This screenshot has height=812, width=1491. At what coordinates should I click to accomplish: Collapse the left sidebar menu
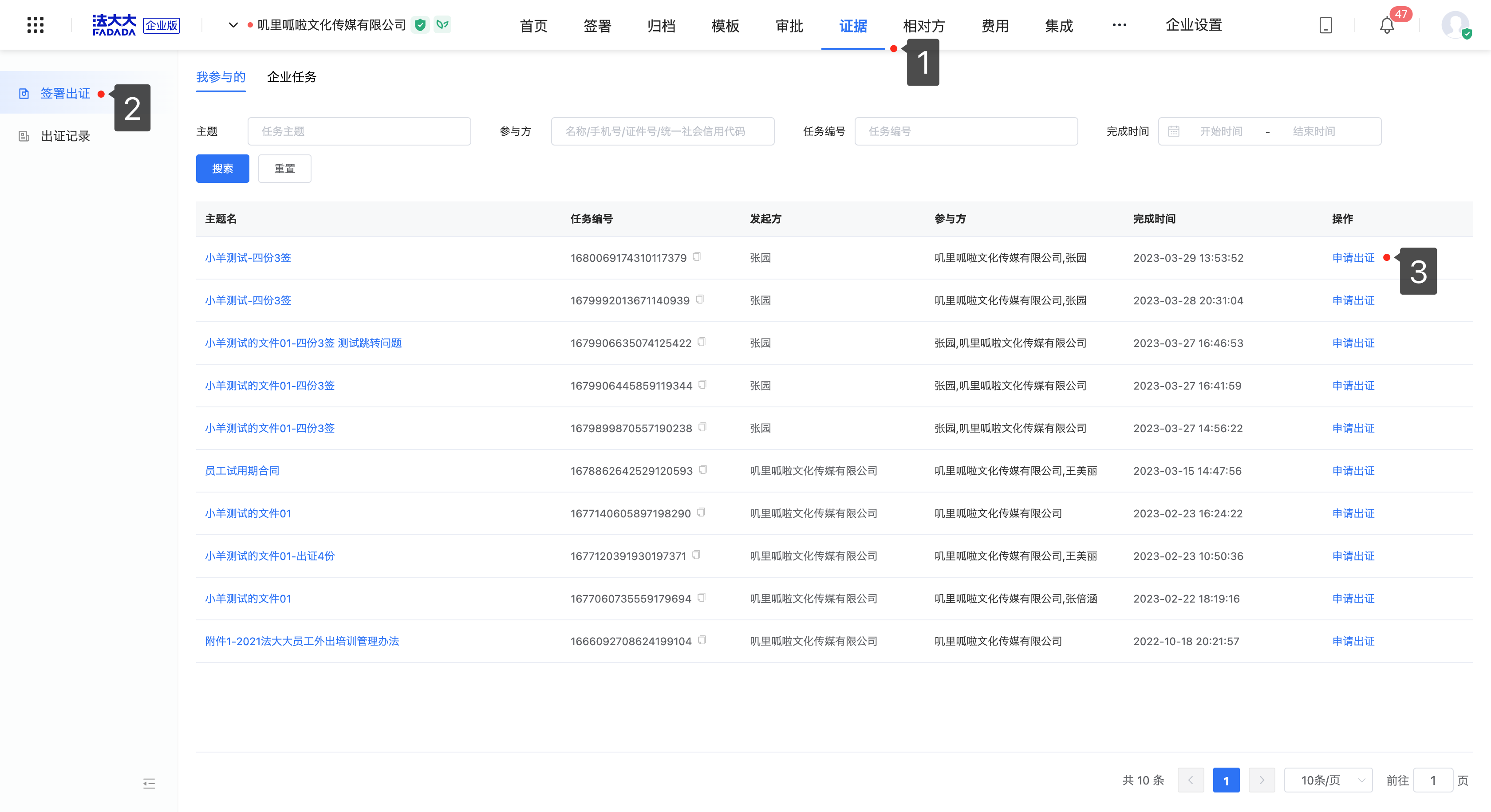149,784
